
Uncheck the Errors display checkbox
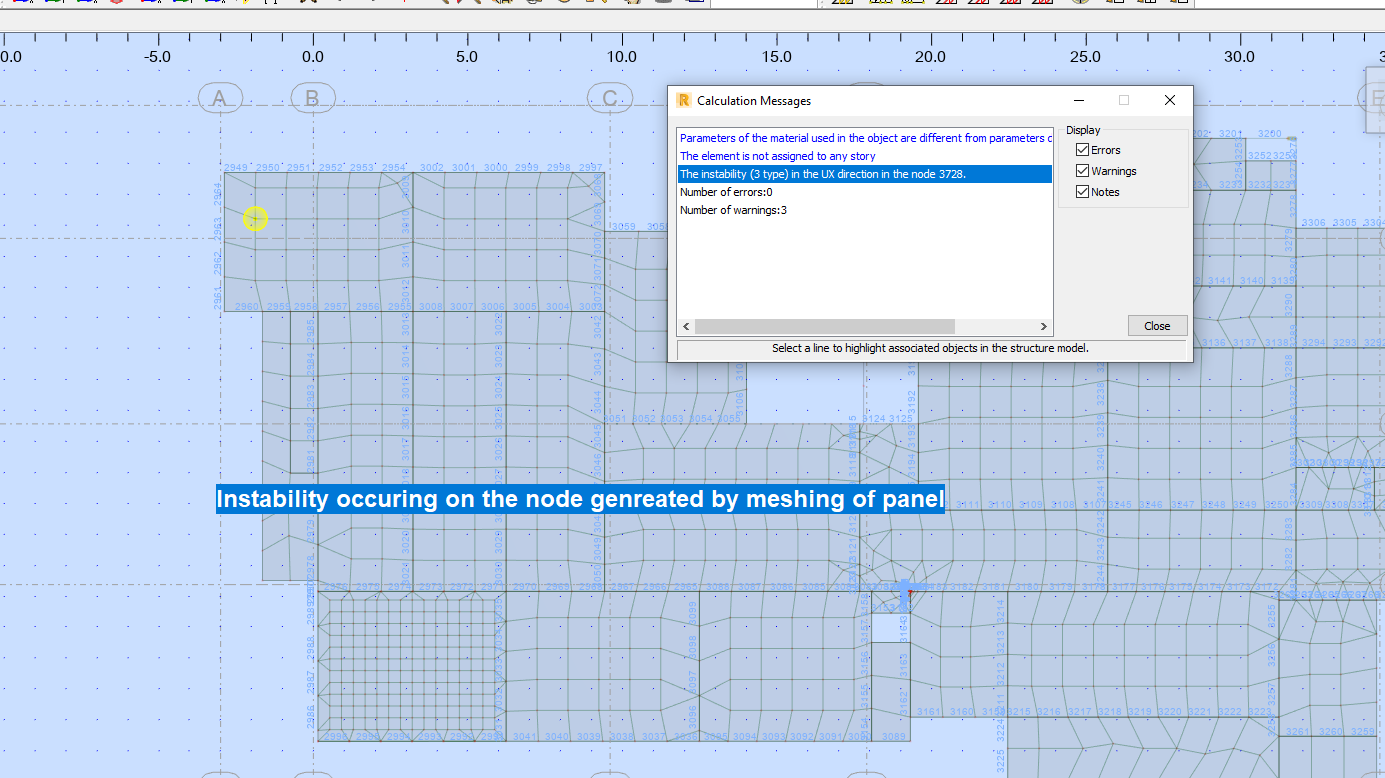pos(1082,149)
